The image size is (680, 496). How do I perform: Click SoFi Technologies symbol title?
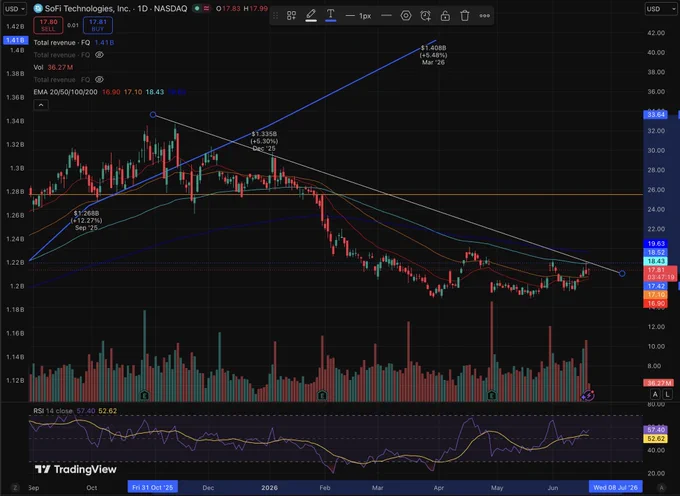(116, 8)
